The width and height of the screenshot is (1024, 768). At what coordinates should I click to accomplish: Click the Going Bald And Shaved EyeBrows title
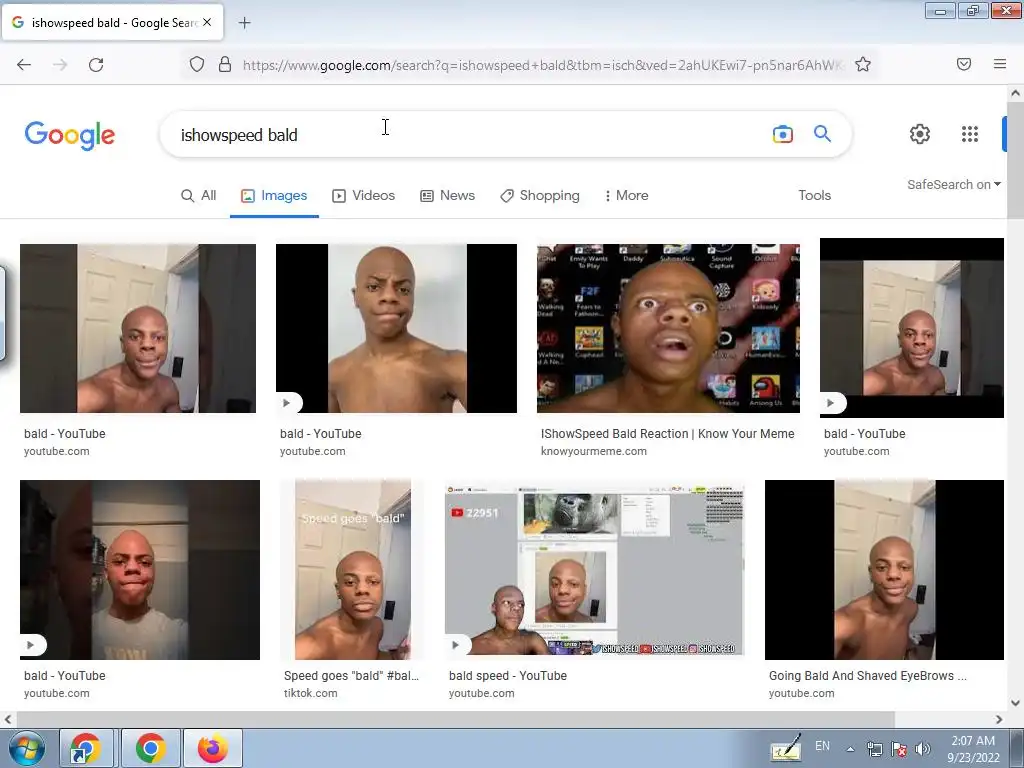pyautogui.click(x=867, y=676)
